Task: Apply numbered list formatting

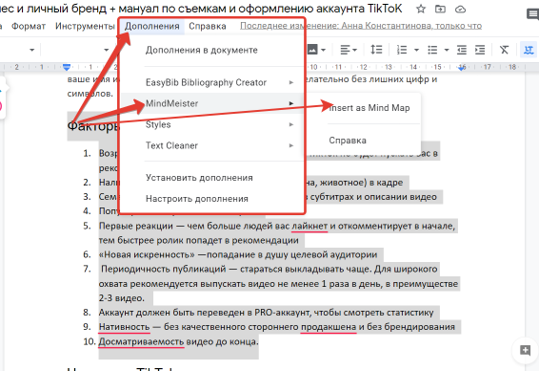Action: click(402, 50)
